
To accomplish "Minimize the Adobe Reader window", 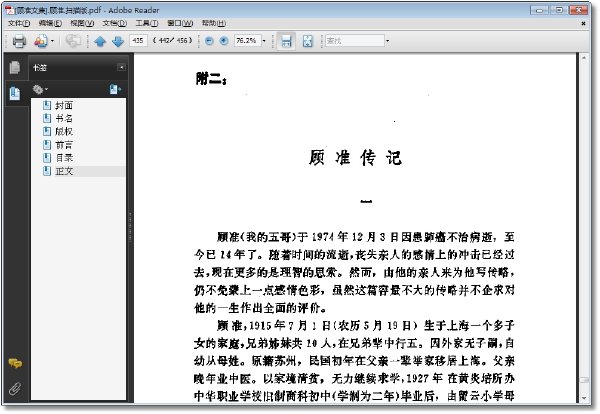I will tap(540, 10).
